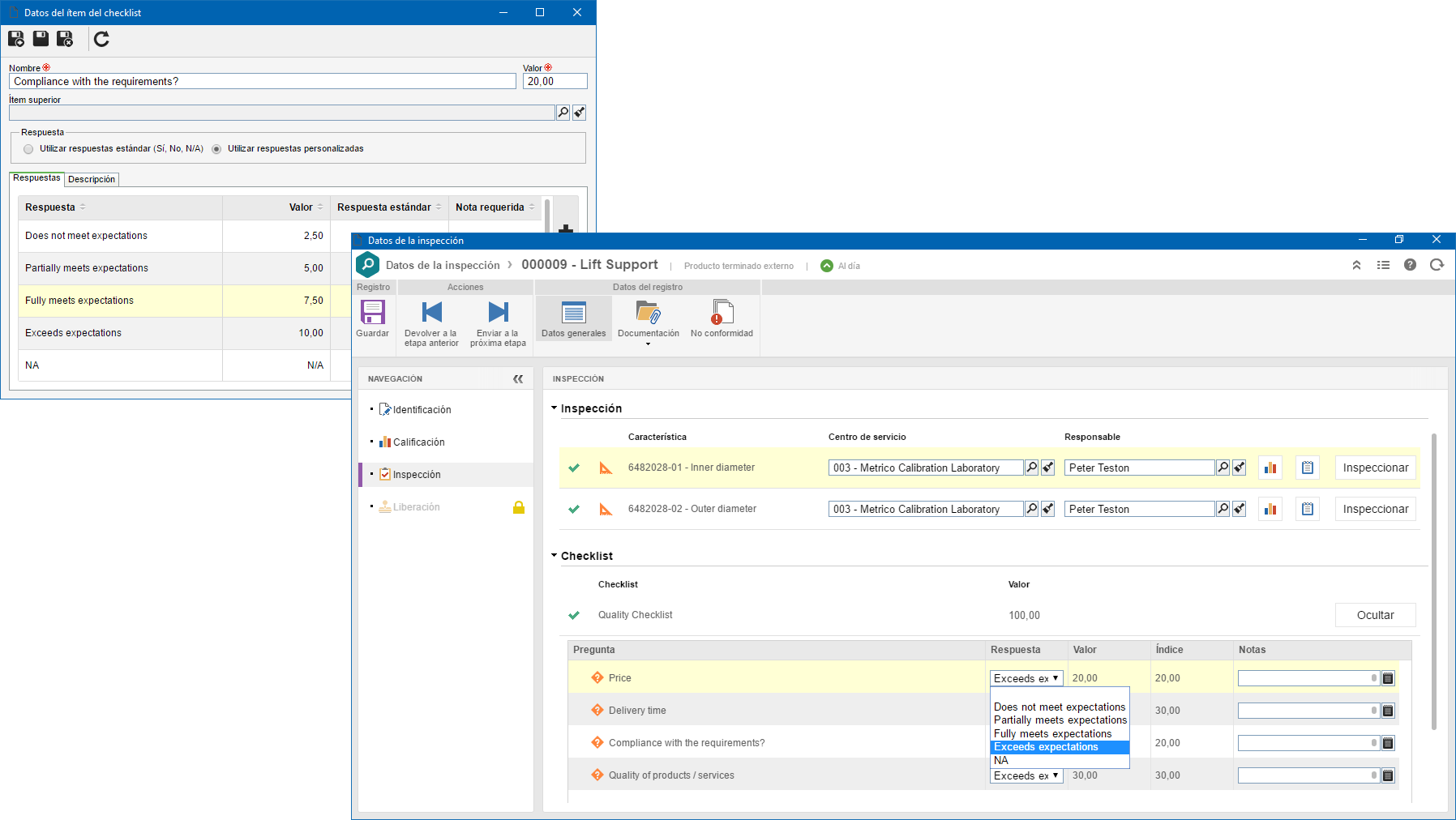
Task: Click the Ocultar button
Action: 1376,615
